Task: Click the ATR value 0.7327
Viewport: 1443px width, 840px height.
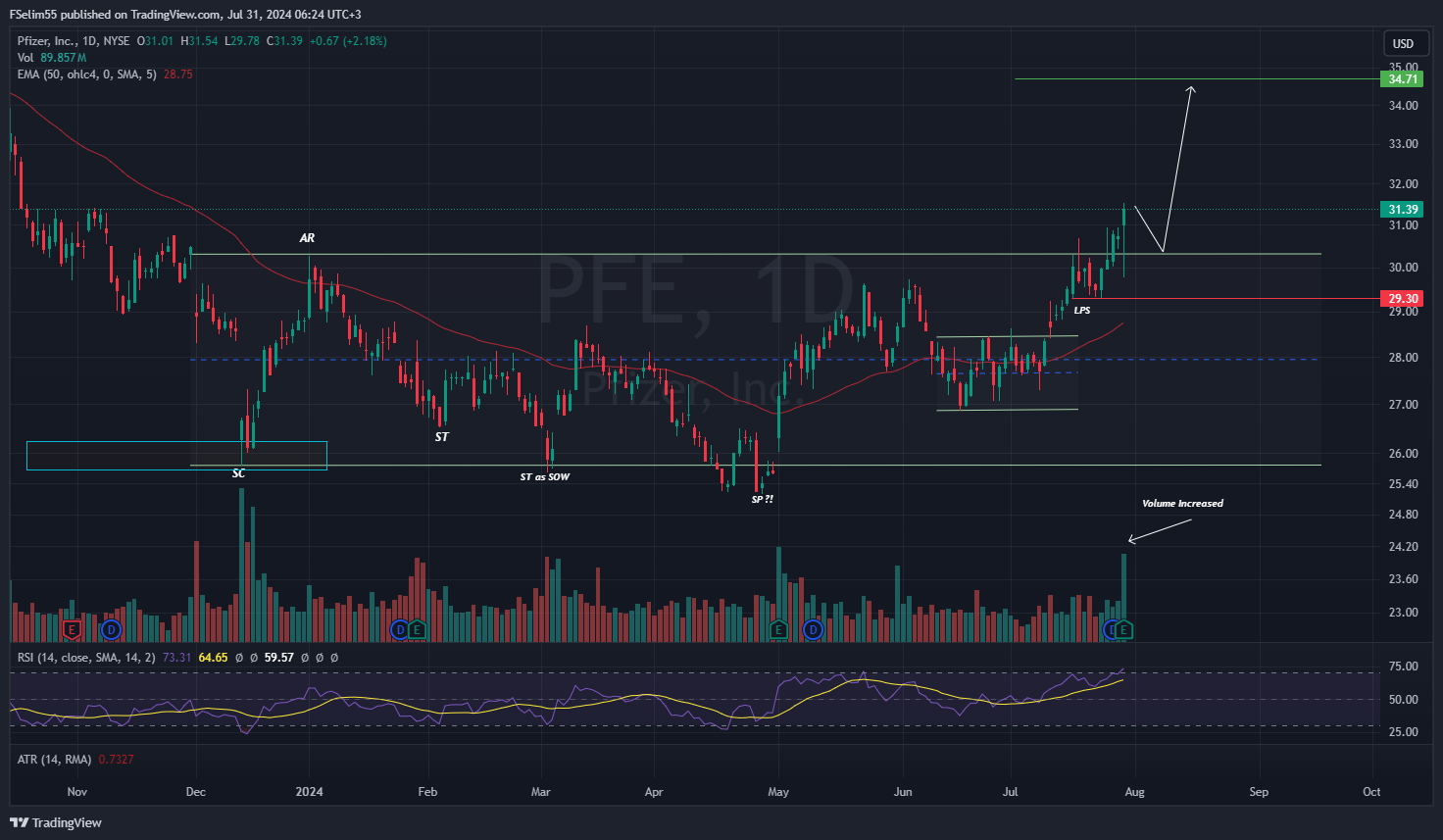Action: coord(116,760)
